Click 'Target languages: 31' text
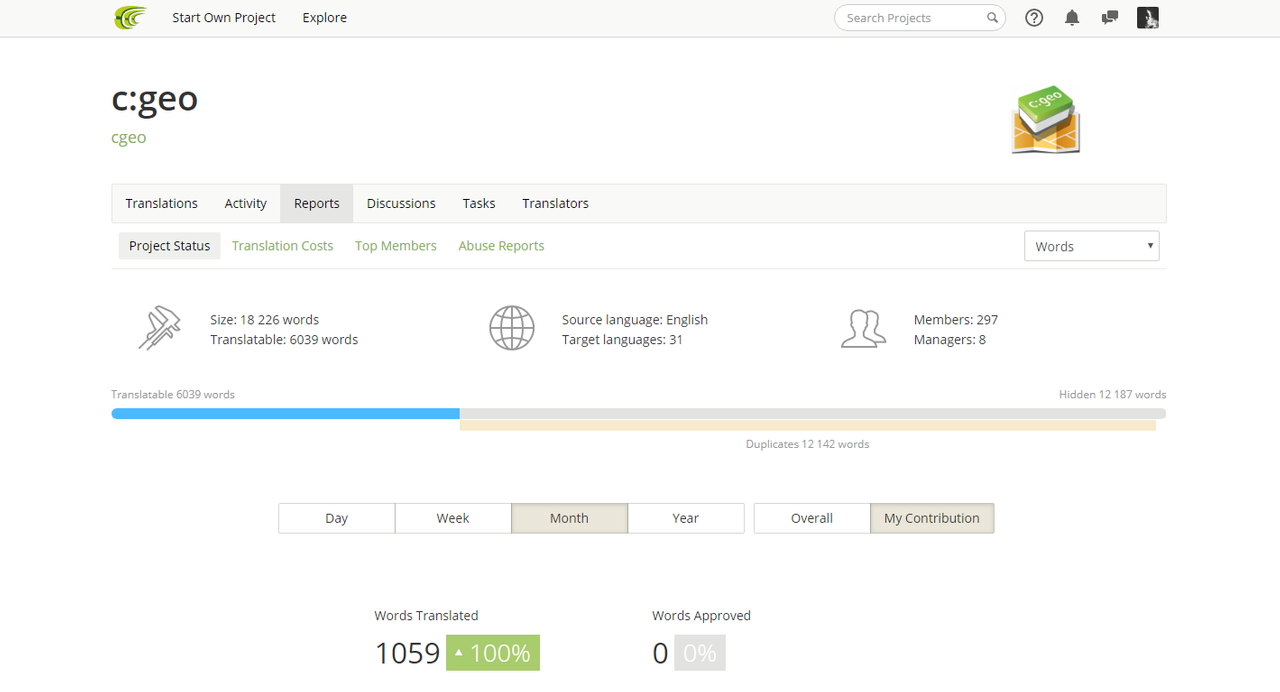Viewport: 1280px width, 692px height. 623,340
